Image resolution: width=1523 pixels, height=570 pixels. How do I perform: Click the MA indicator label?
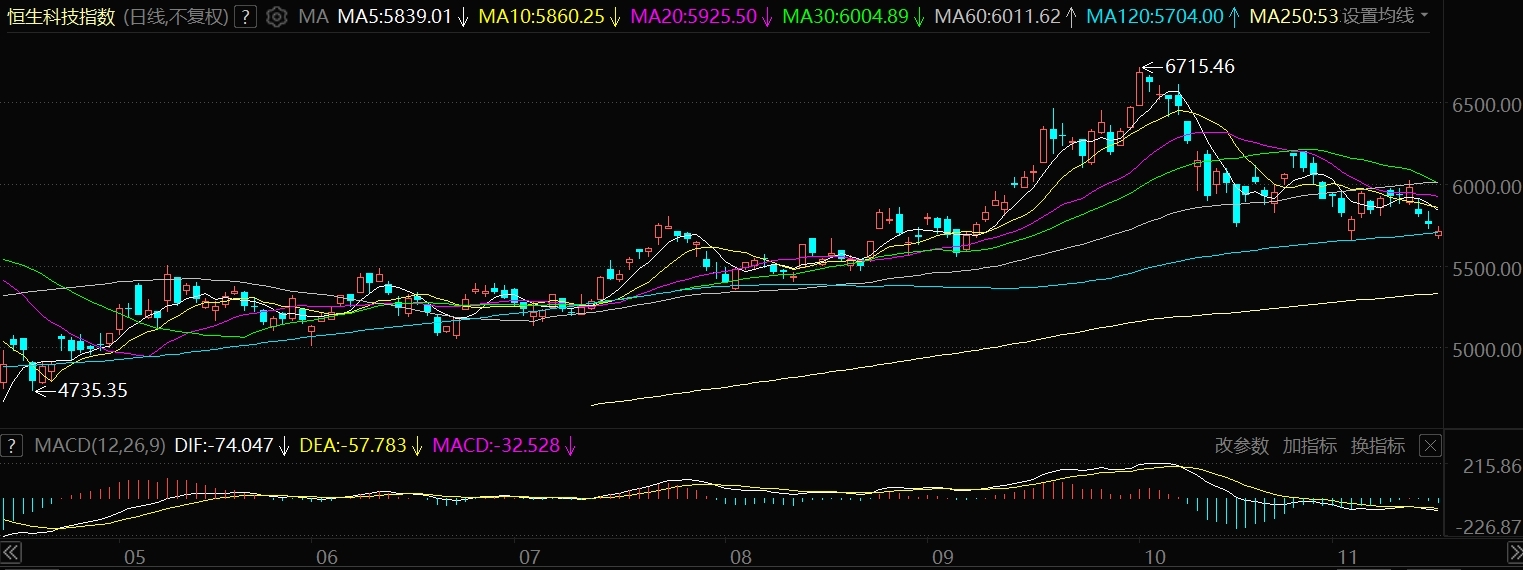click(314, 16)
